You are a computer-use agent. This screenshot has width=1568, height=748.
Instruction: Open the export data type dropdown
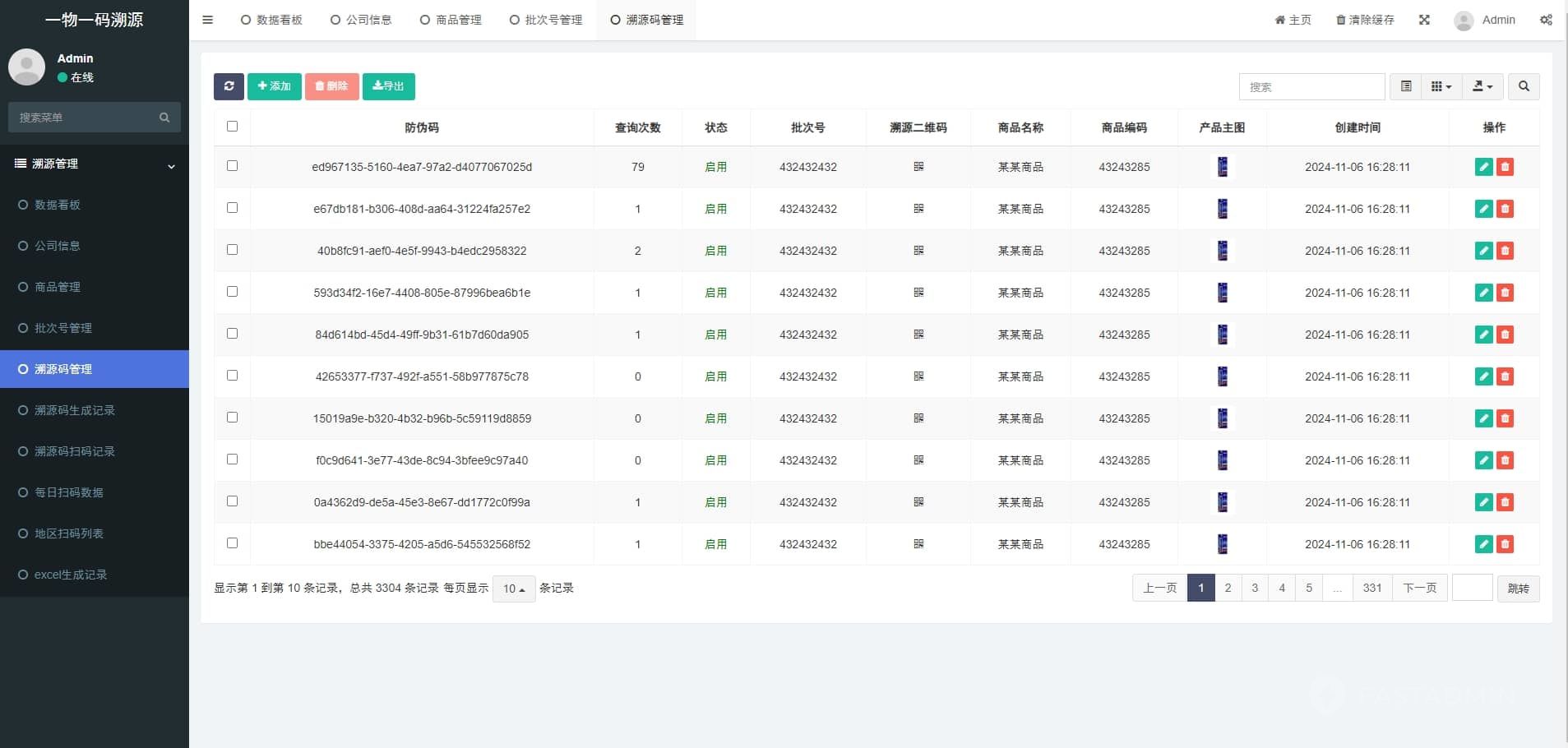[x=1482, y=86]
